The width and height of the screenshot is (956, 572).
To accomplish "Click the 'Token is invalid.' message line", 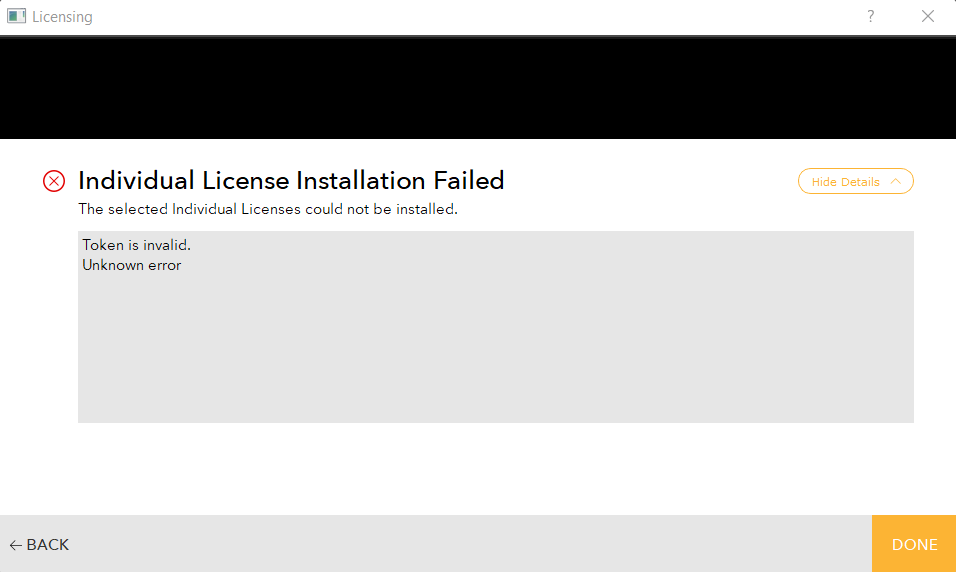I will pos(137,245).
